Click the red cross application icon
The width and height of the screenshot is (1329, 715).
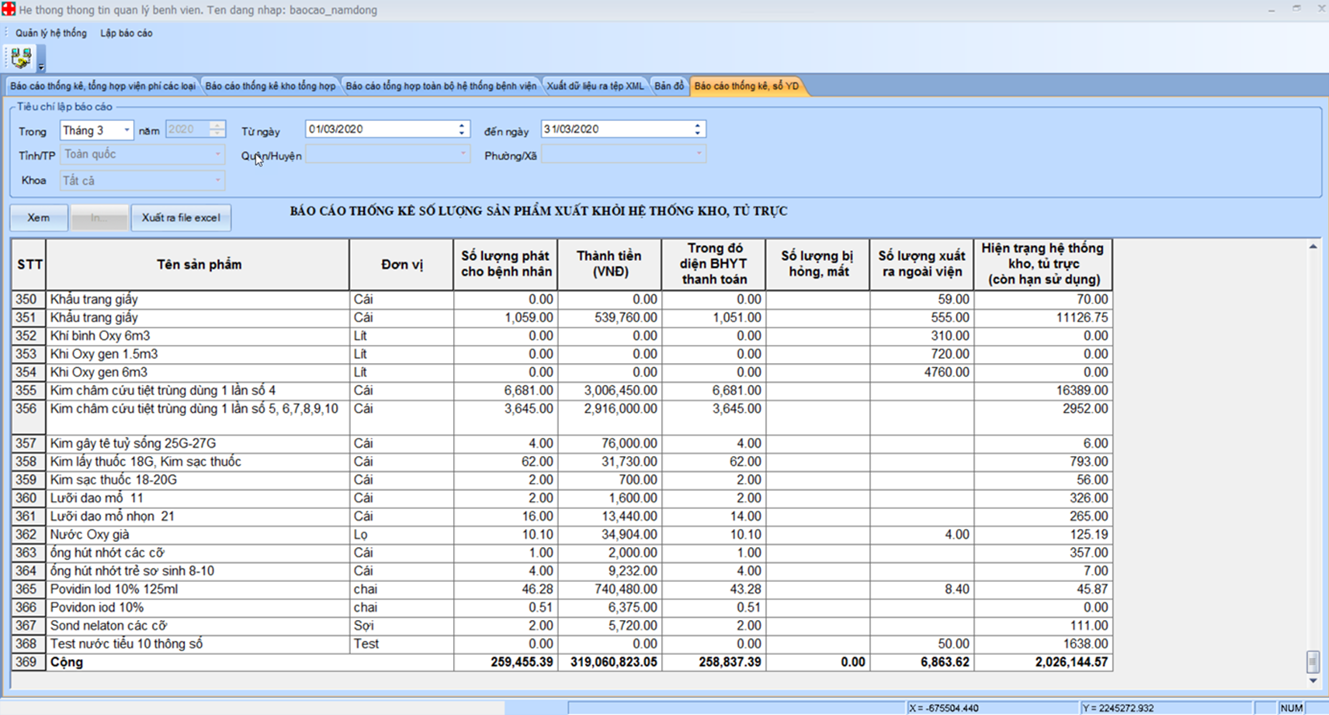pos(9,9)
